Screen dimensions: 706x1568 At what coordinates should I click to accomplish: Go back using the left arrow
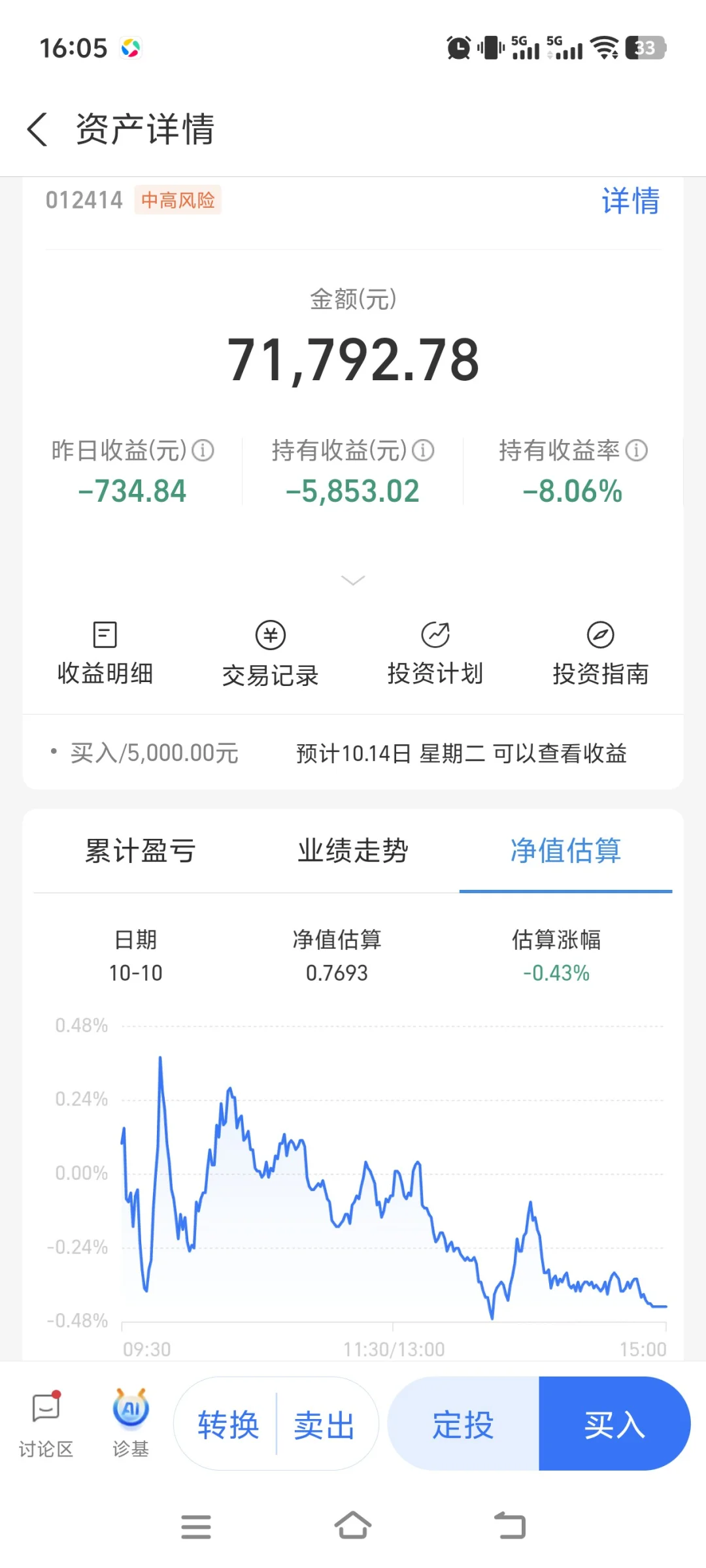(x=37, y=129)
